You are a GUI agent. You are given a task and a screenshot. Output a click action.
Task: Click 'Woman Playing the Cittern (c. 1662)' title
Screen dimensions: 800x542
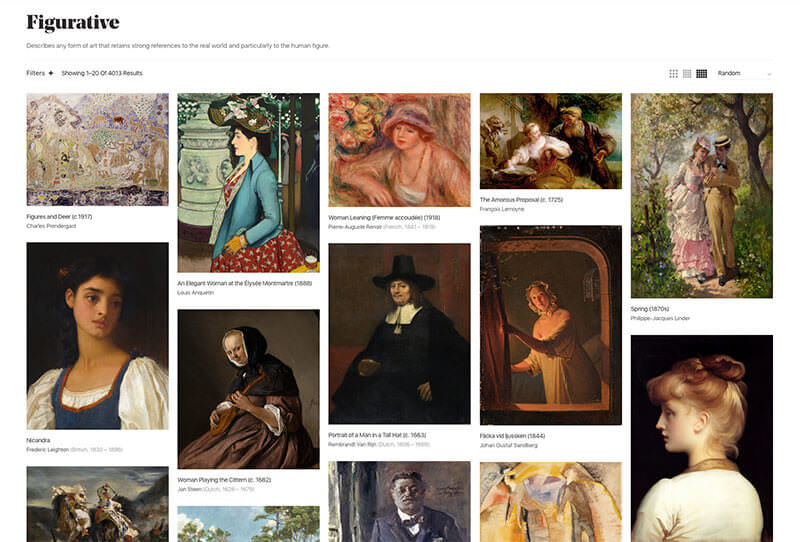point(224,480)
